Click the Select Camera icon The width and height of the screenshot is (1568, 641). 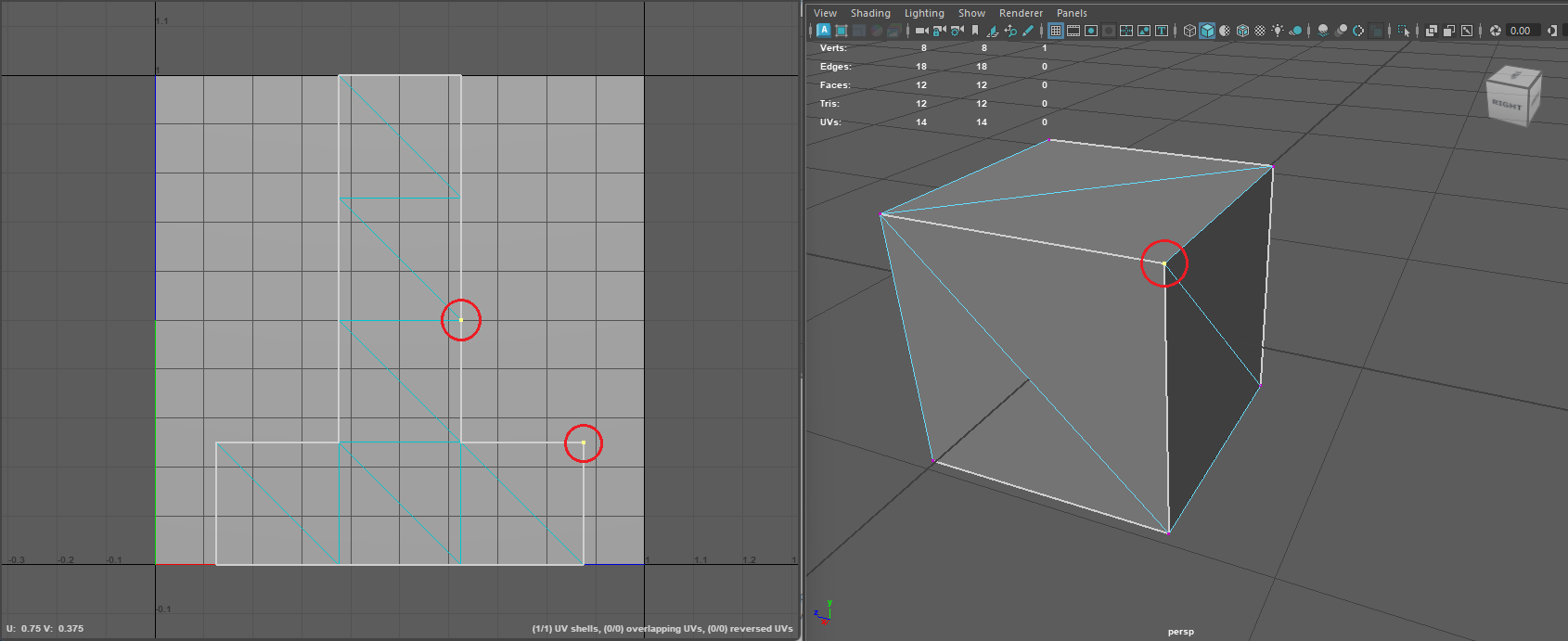(921, 31)
